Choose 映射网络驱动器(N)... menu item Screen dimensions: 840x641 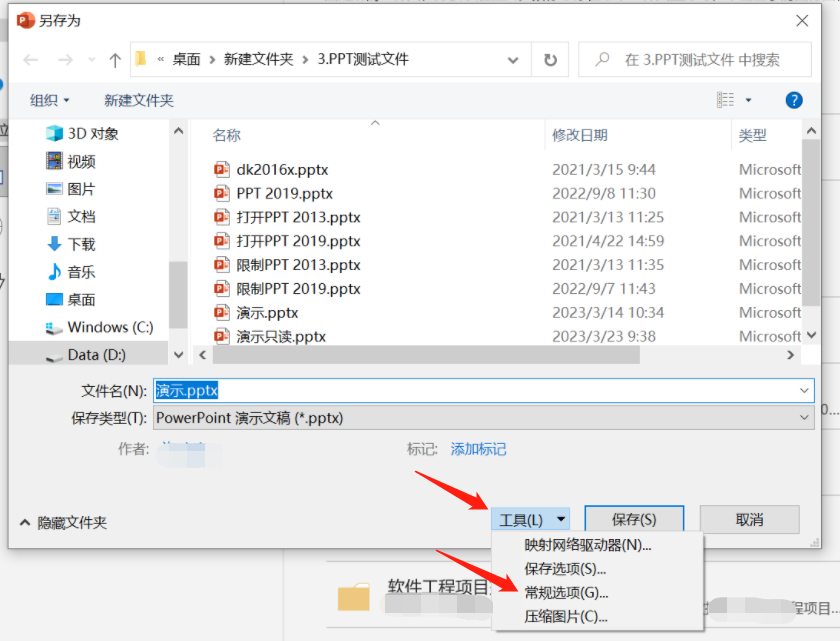tap(588, 545)
